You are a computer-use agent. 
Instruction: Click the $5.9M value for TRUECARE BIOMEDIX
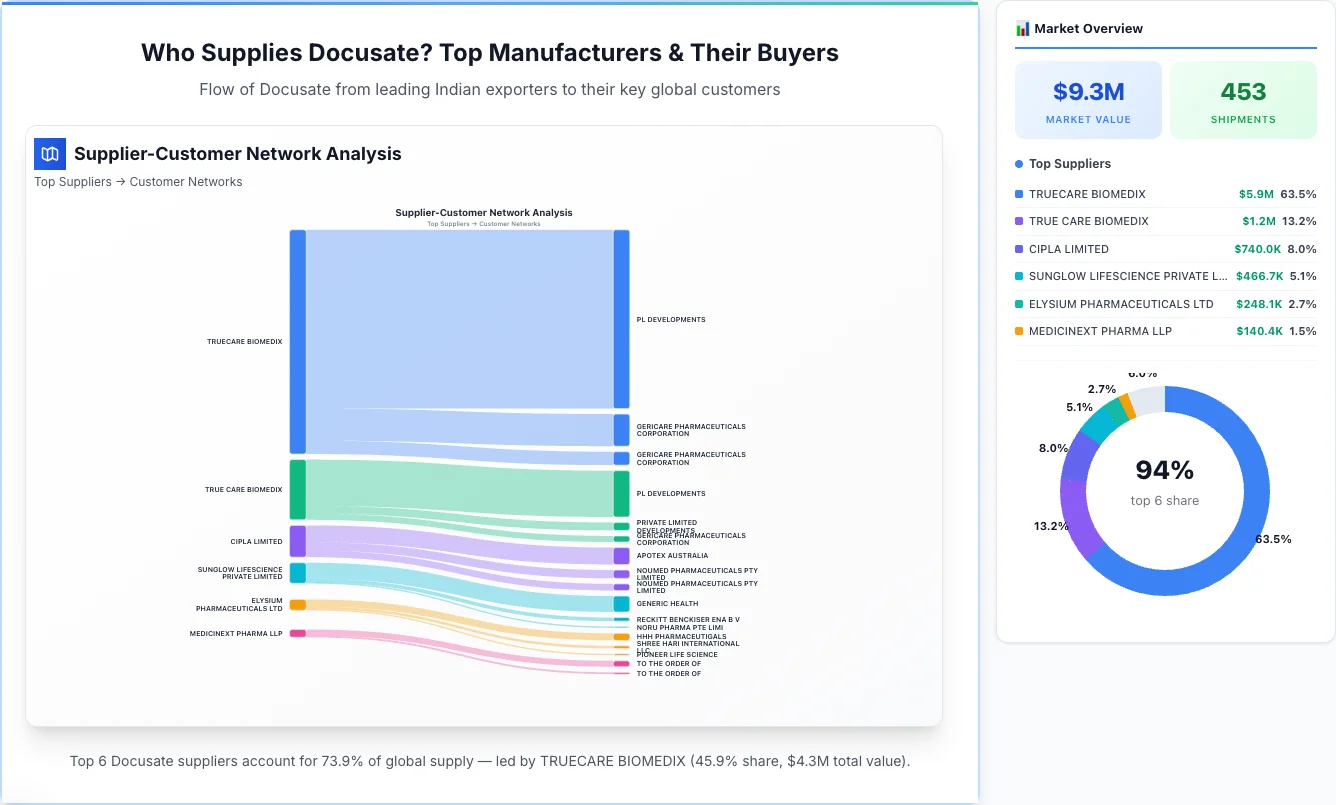[1258, 194]
